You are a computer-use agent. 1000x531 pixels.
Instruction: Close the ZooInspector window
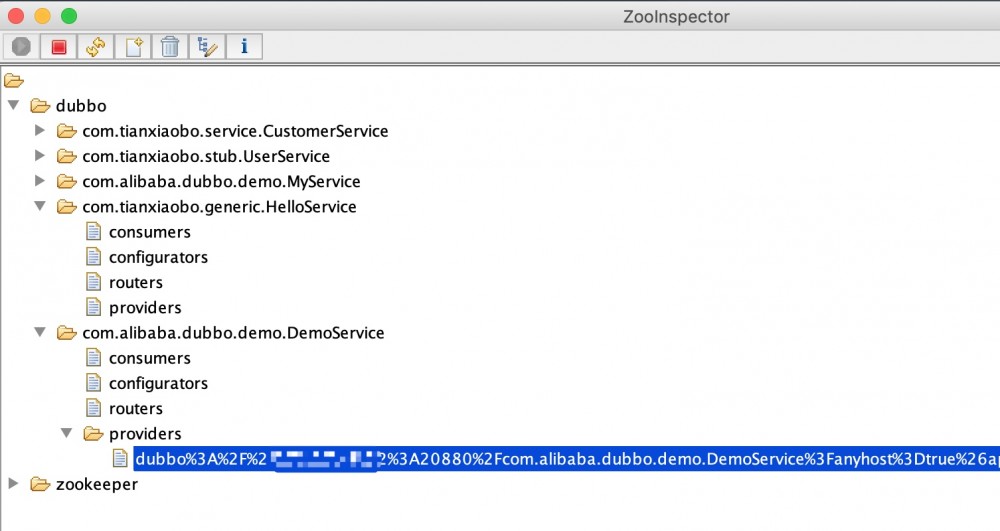point(16,16)
